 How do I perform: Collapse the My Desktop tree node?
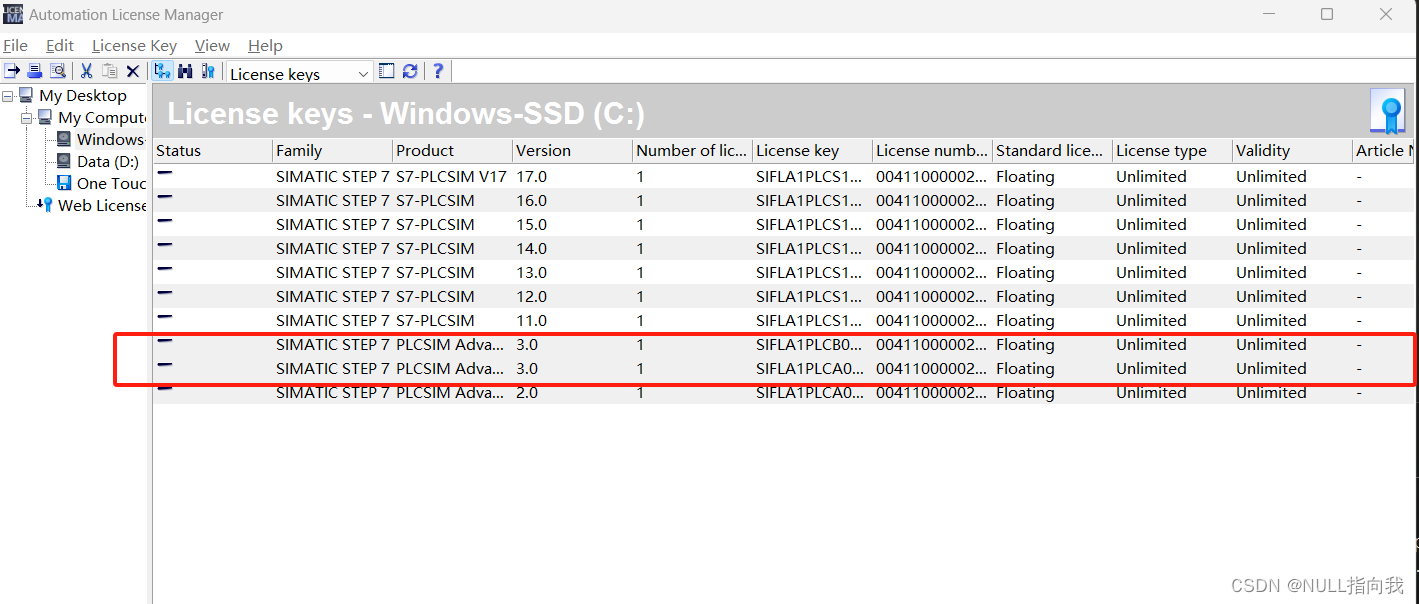tap(8, 96)
